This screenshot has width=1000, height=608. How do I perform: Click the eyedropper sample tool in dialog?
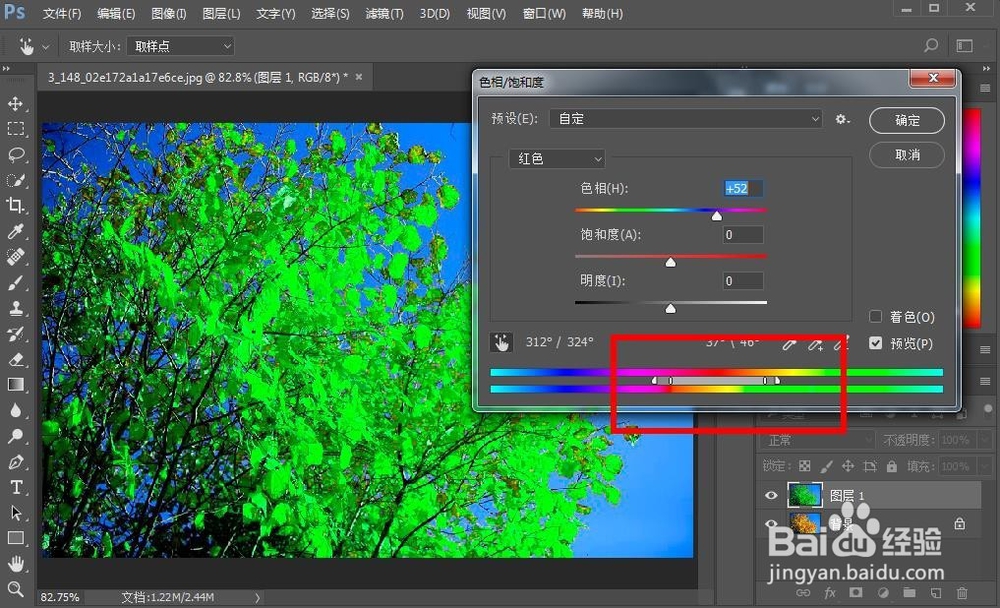coord(789,345)
